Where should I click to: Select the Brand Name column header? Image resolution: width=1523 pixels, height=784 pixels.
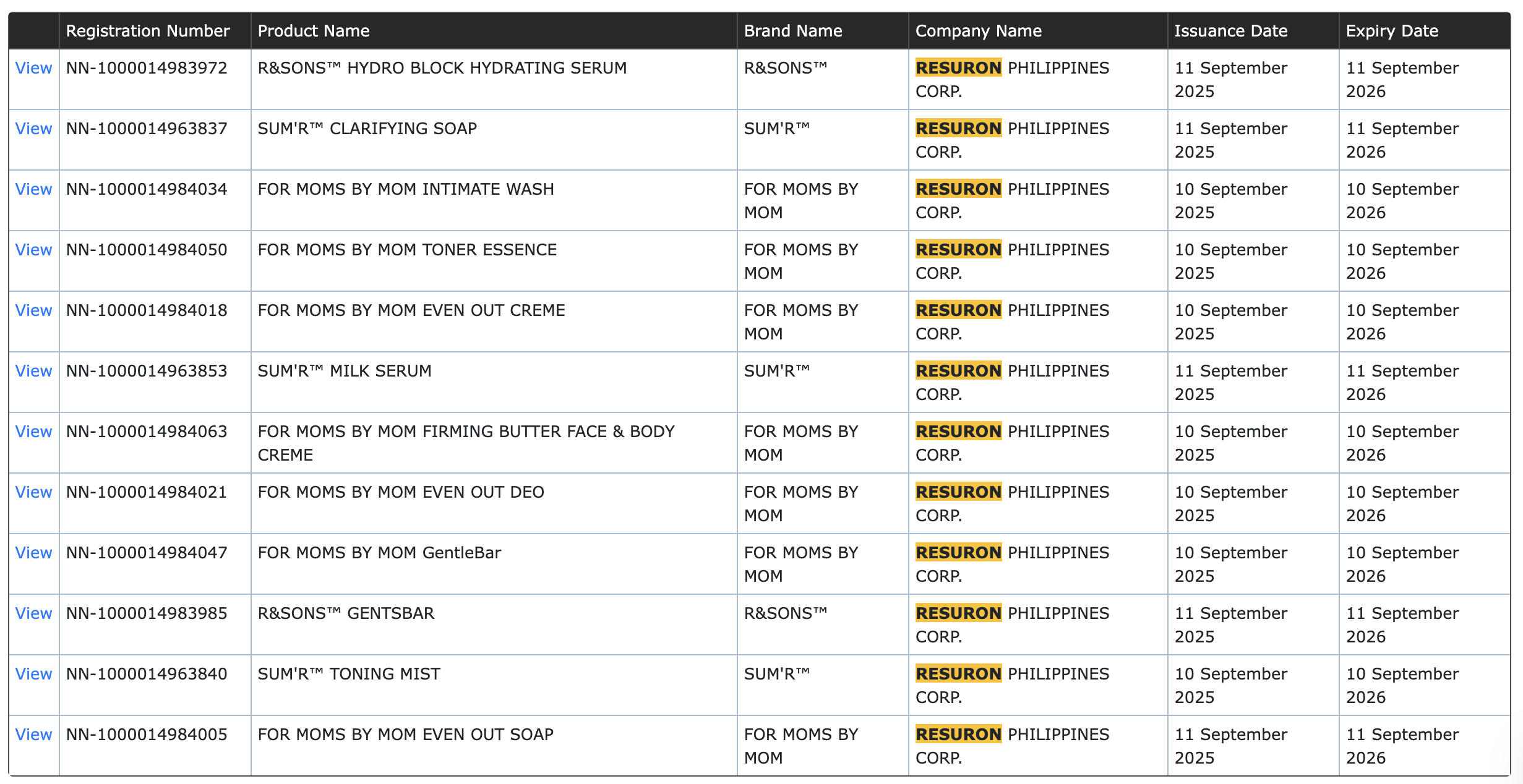pyautogui.click(x=793, y=31)
